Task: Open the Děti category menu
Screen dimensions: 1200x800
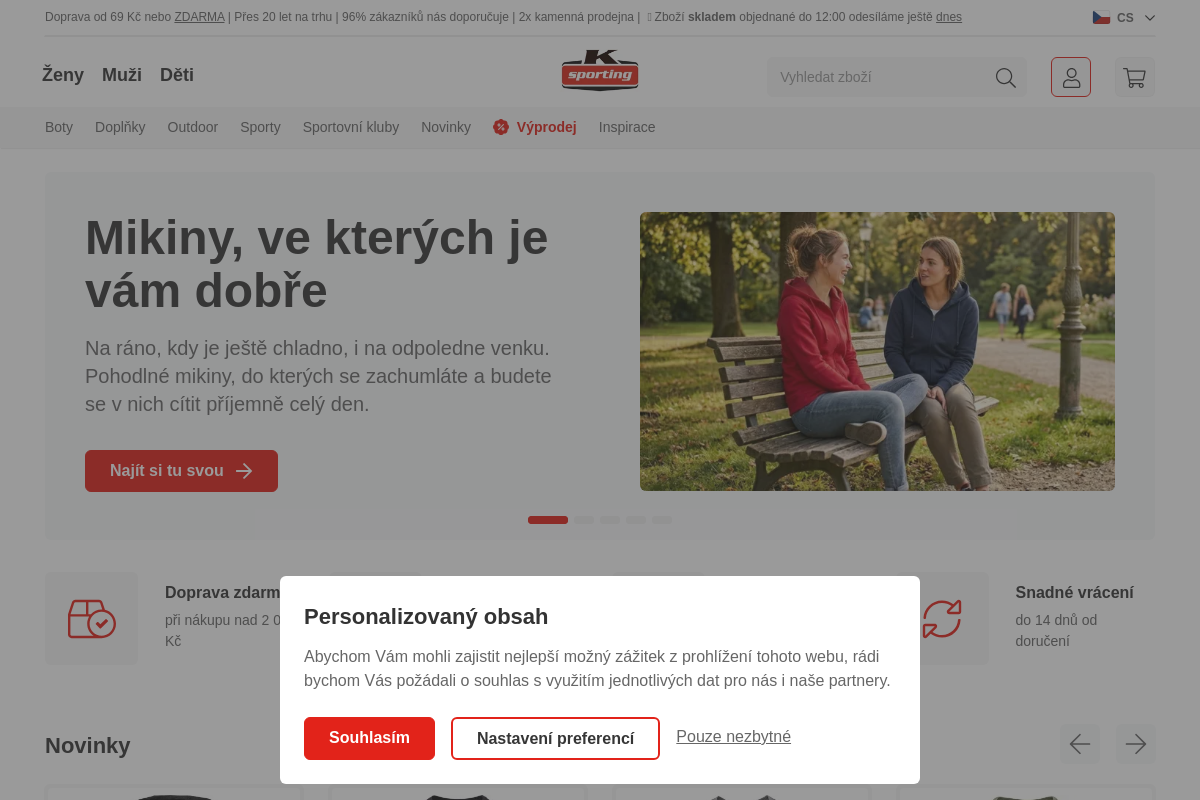Action: click(177, 75)
